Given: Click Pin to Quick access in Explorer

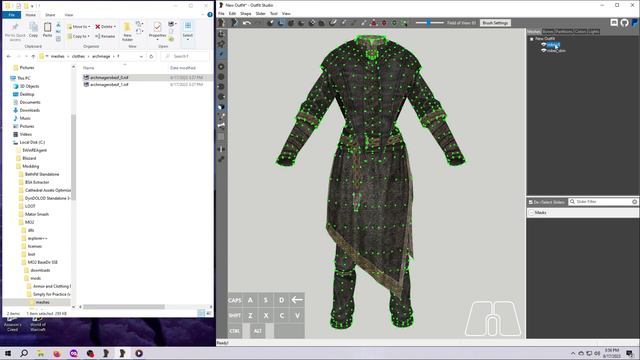Looking at the screenshot, I should click(x=15, y=31).
